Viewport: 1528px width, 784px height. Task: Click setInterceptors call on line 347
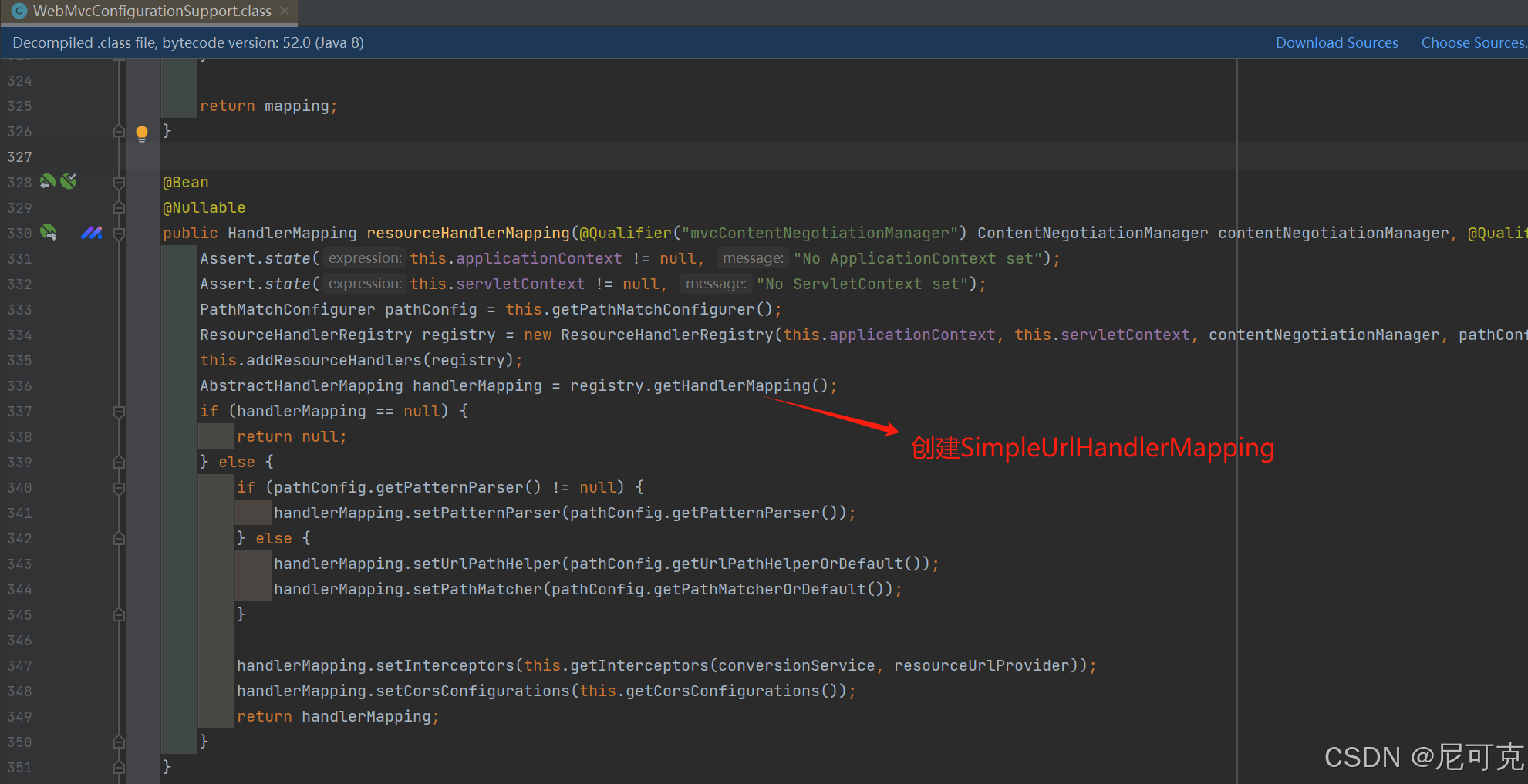(x=445, y=665)
